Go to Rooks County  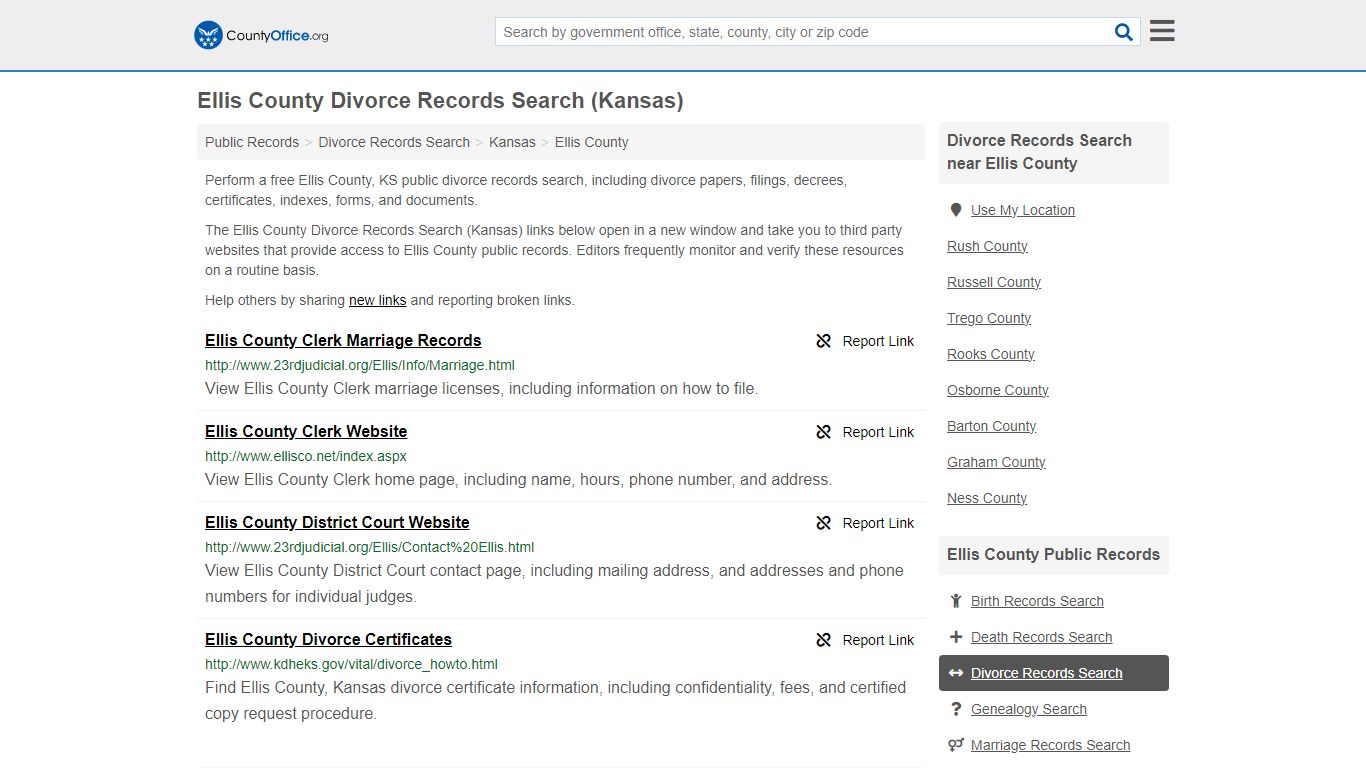tap(991, 354)
